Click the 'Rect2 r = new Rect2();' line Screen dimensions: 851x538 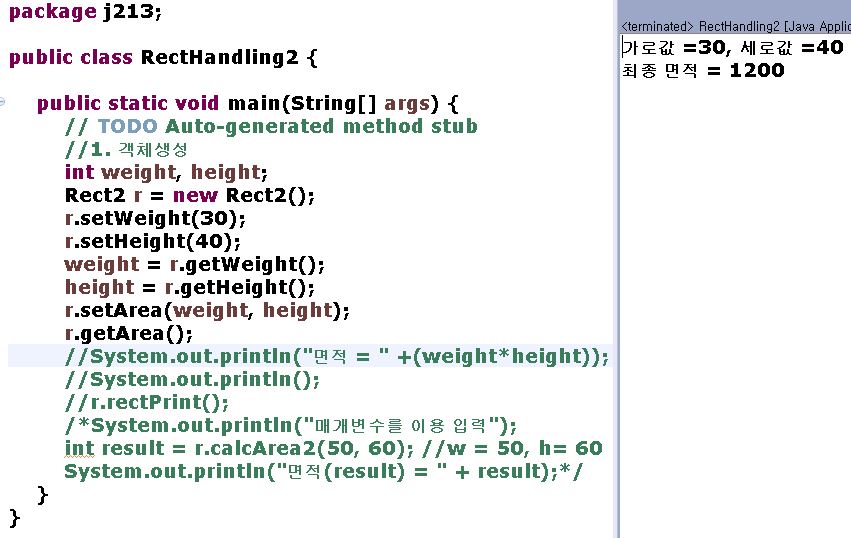pyautogui.click(x=189, y=195)
